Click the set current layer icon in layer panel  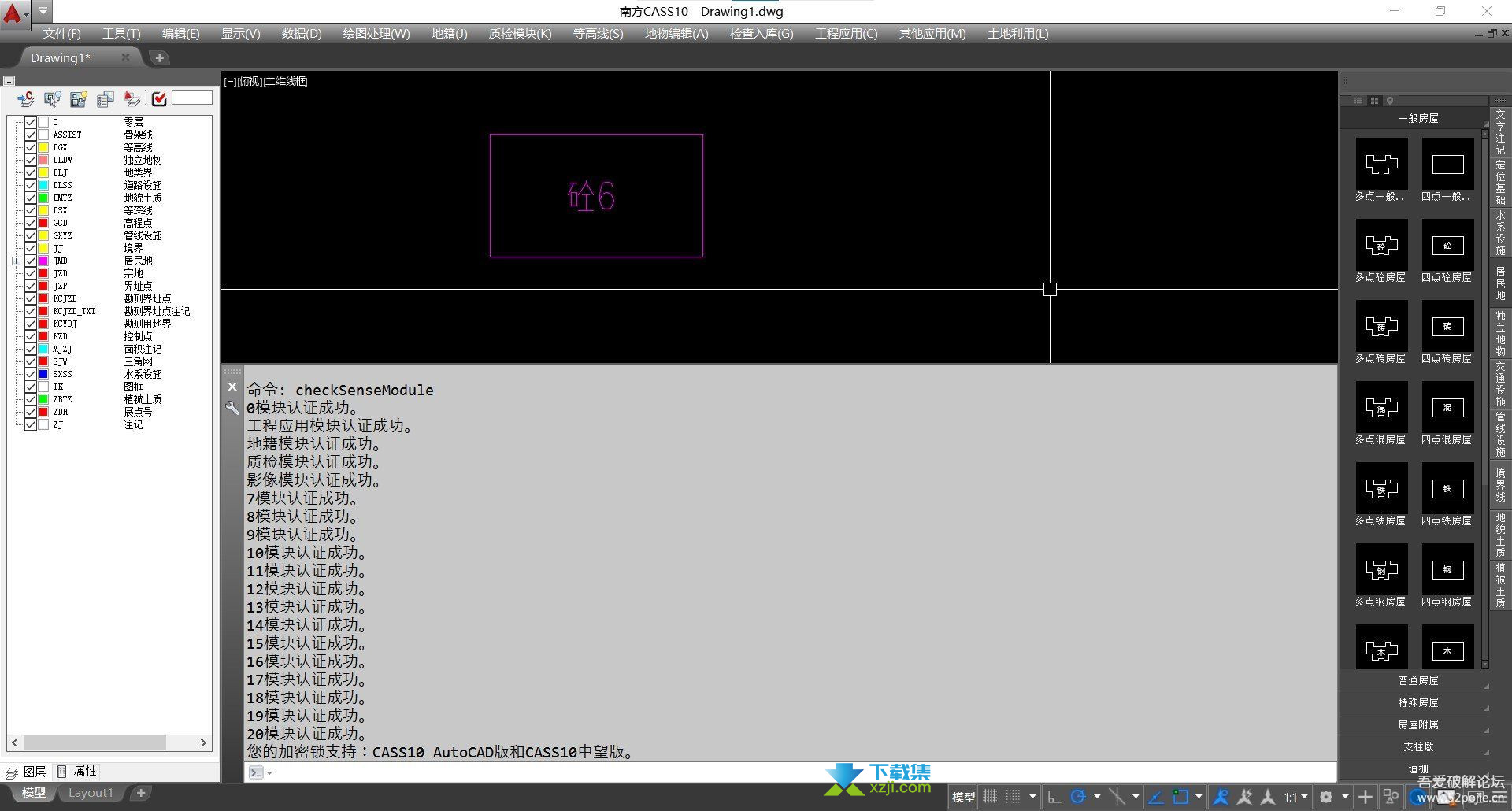pyautogui.click(x=26, y=98)
